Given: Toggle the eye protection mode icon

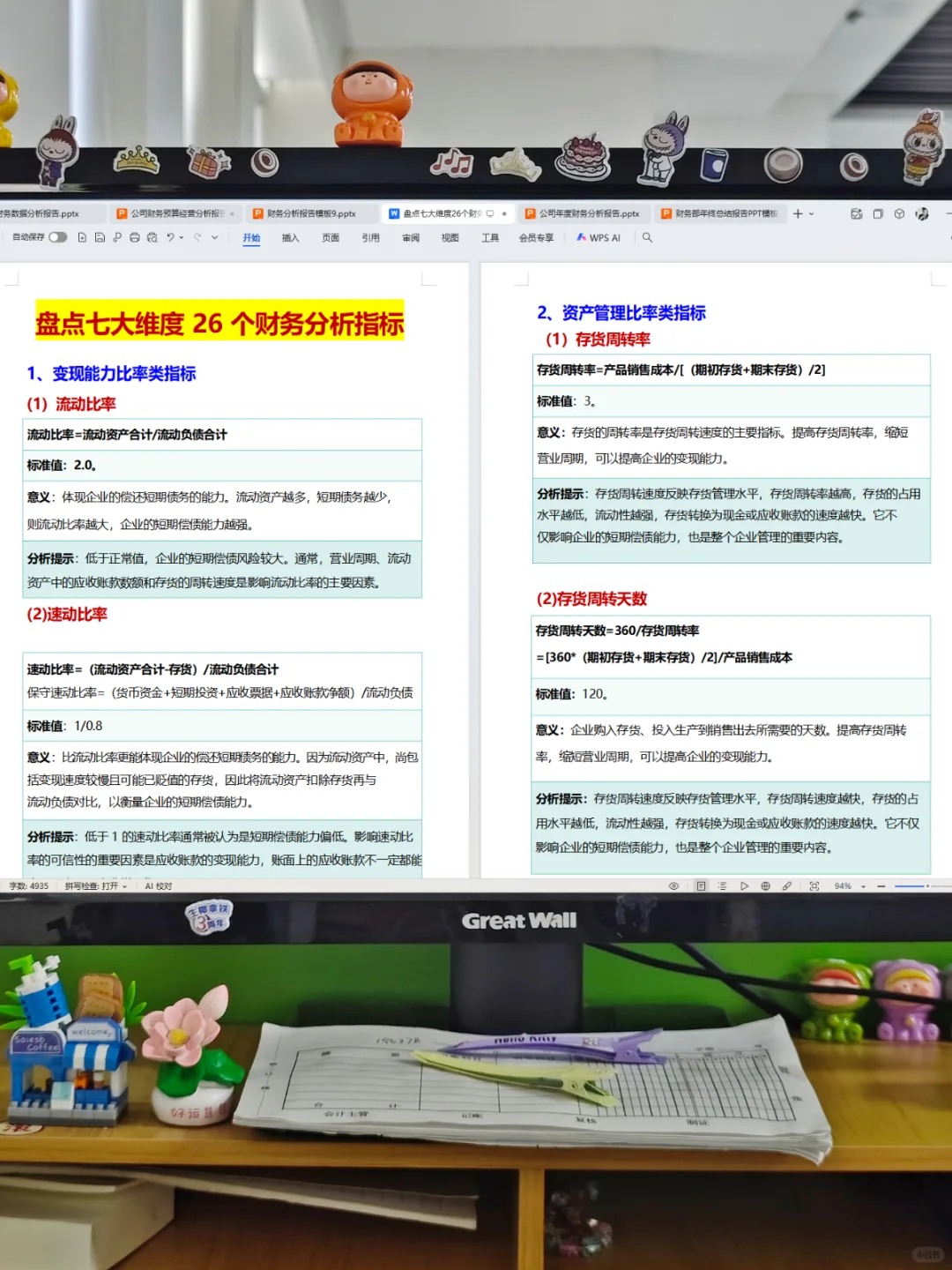Looking at the screenshot, I should coord(674,885).
